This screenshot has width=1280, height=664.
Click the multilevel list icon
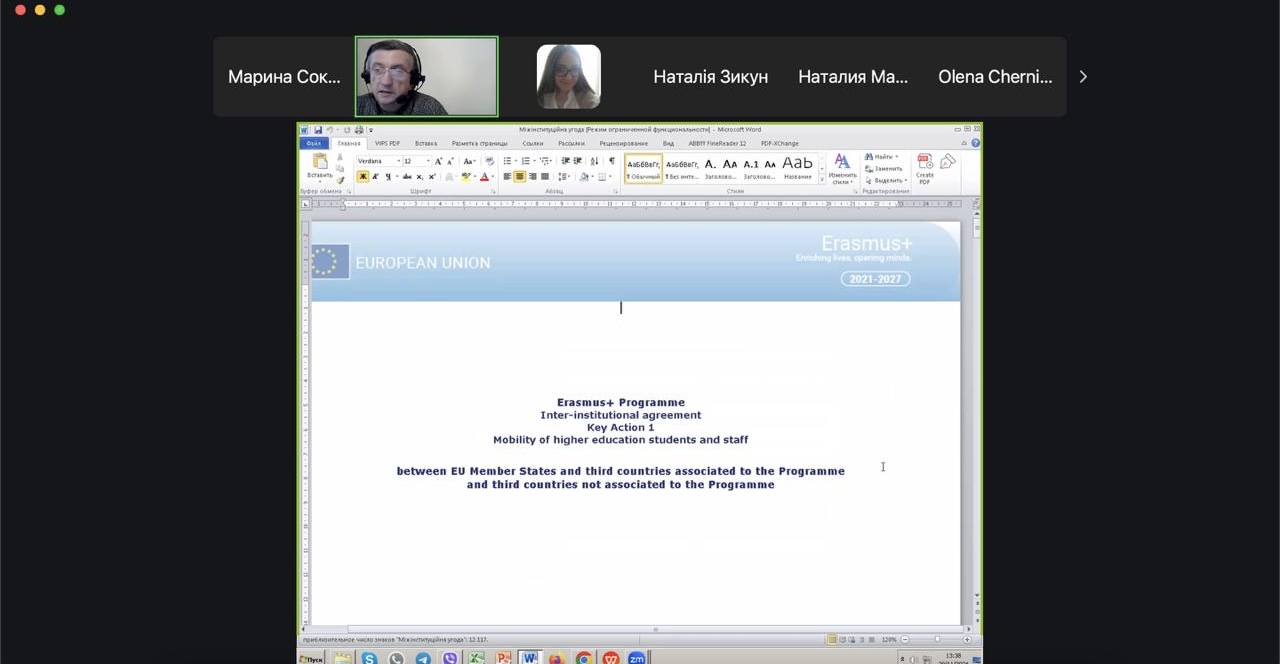(544, 161)
